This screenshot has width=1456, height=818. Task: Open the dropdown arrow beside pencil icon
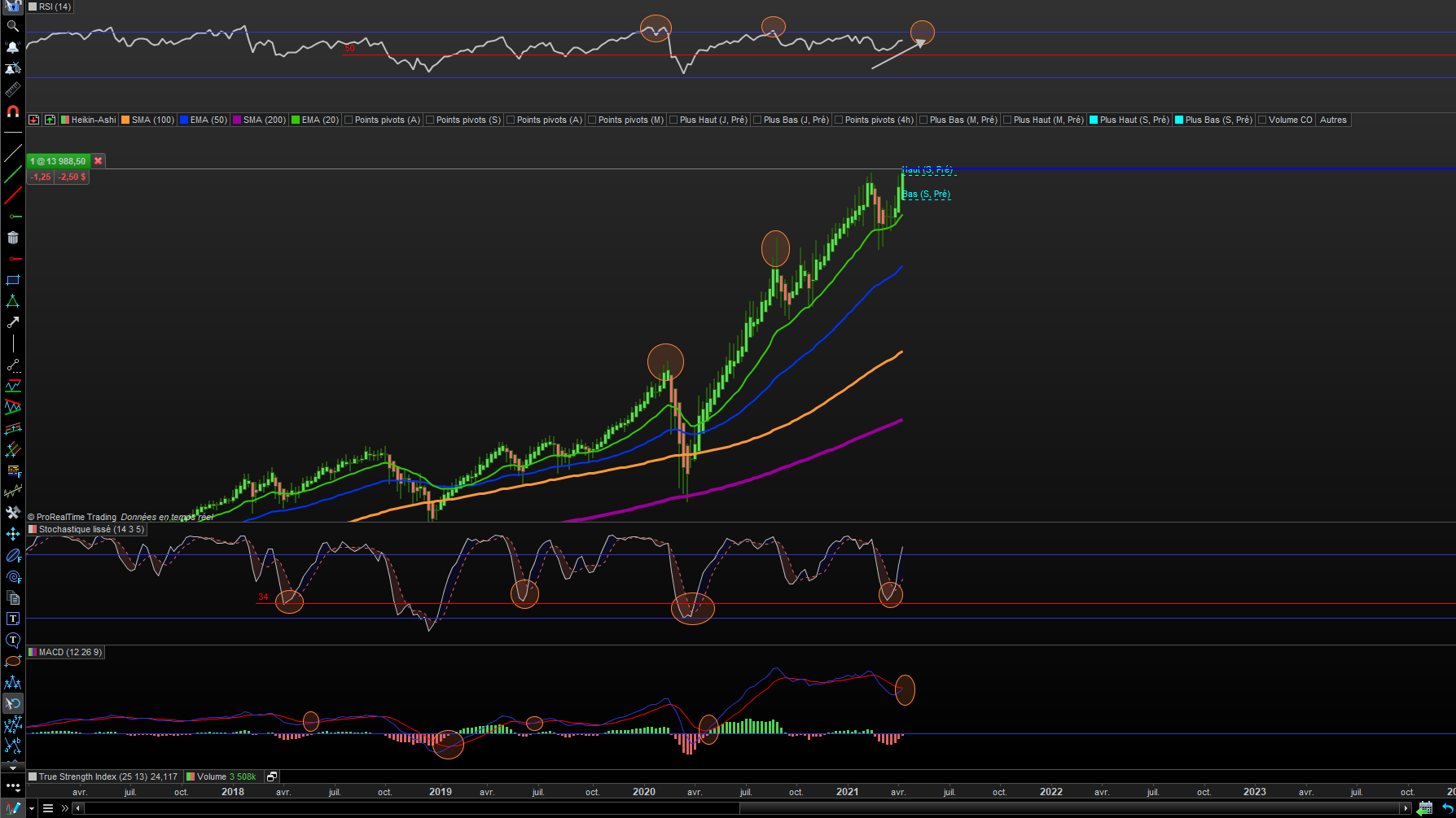point(32,808)
